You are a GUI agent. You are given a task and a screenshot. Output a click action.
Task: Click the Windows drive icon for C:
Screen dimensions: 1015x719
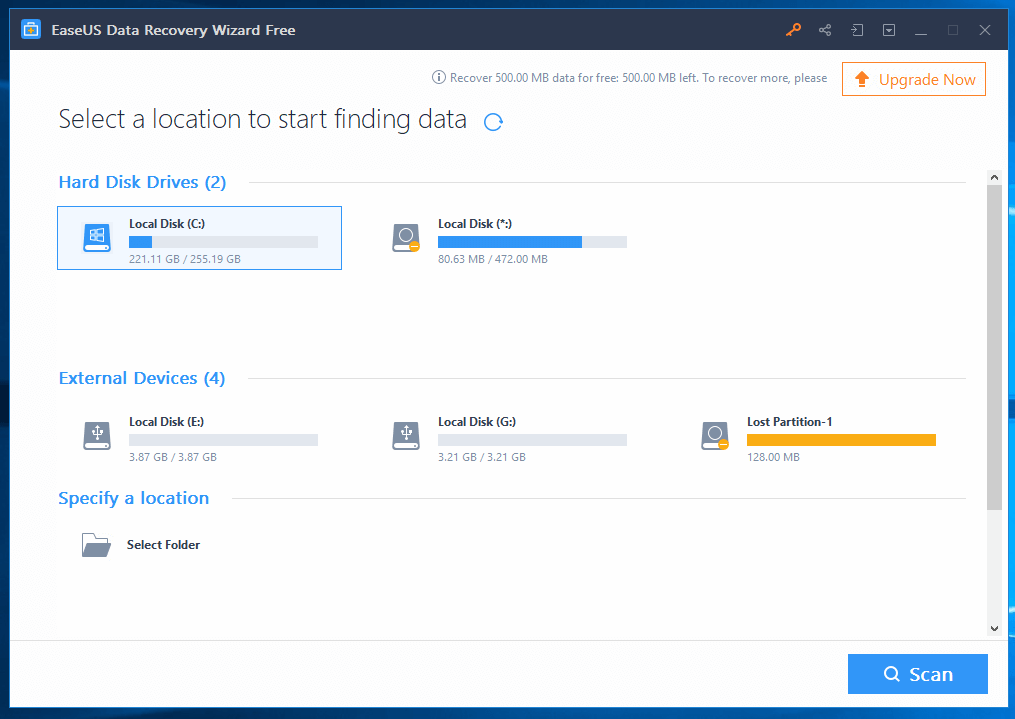point(97,238)
